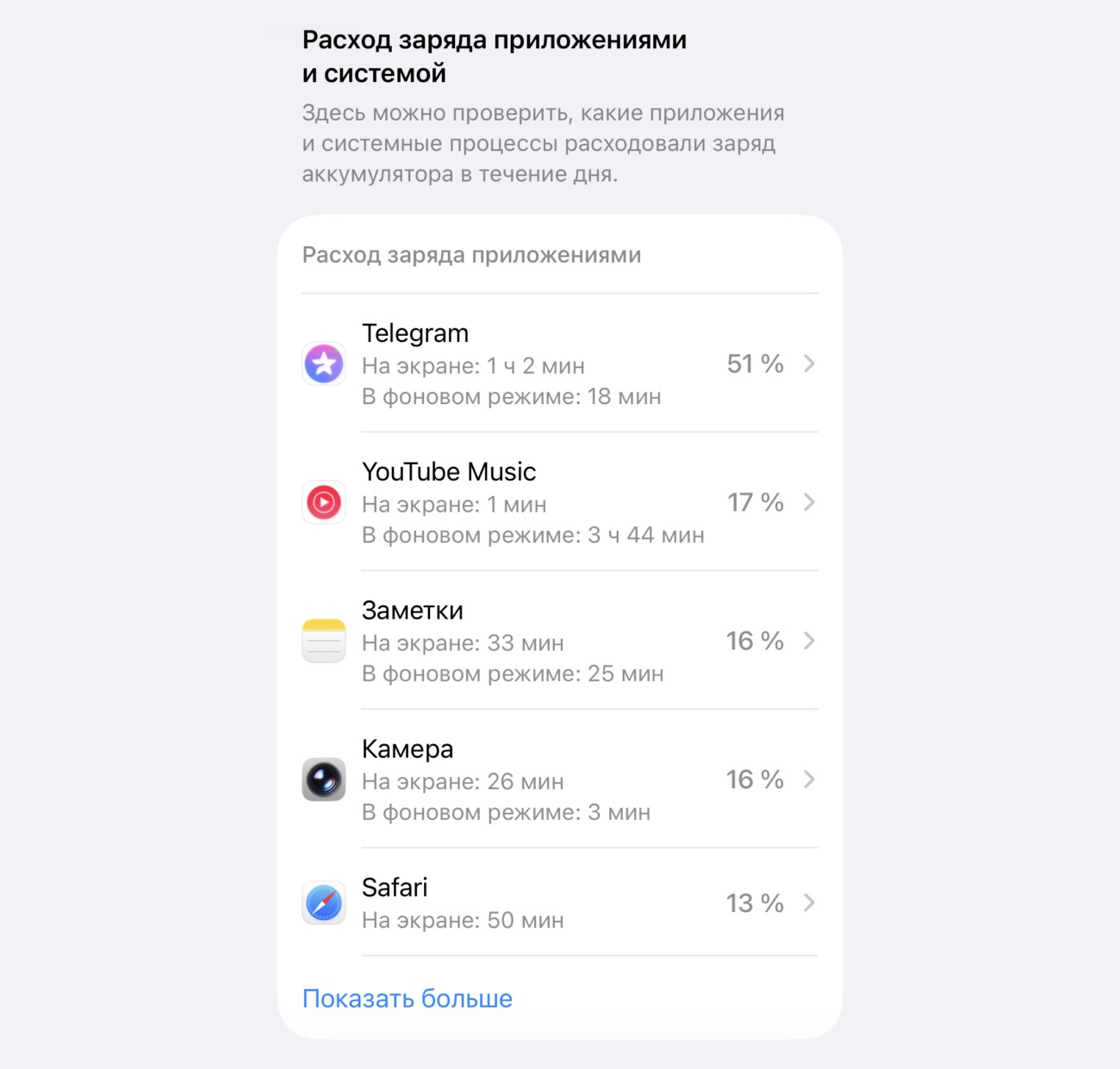Open Safari details via chevron

(809, 903)
